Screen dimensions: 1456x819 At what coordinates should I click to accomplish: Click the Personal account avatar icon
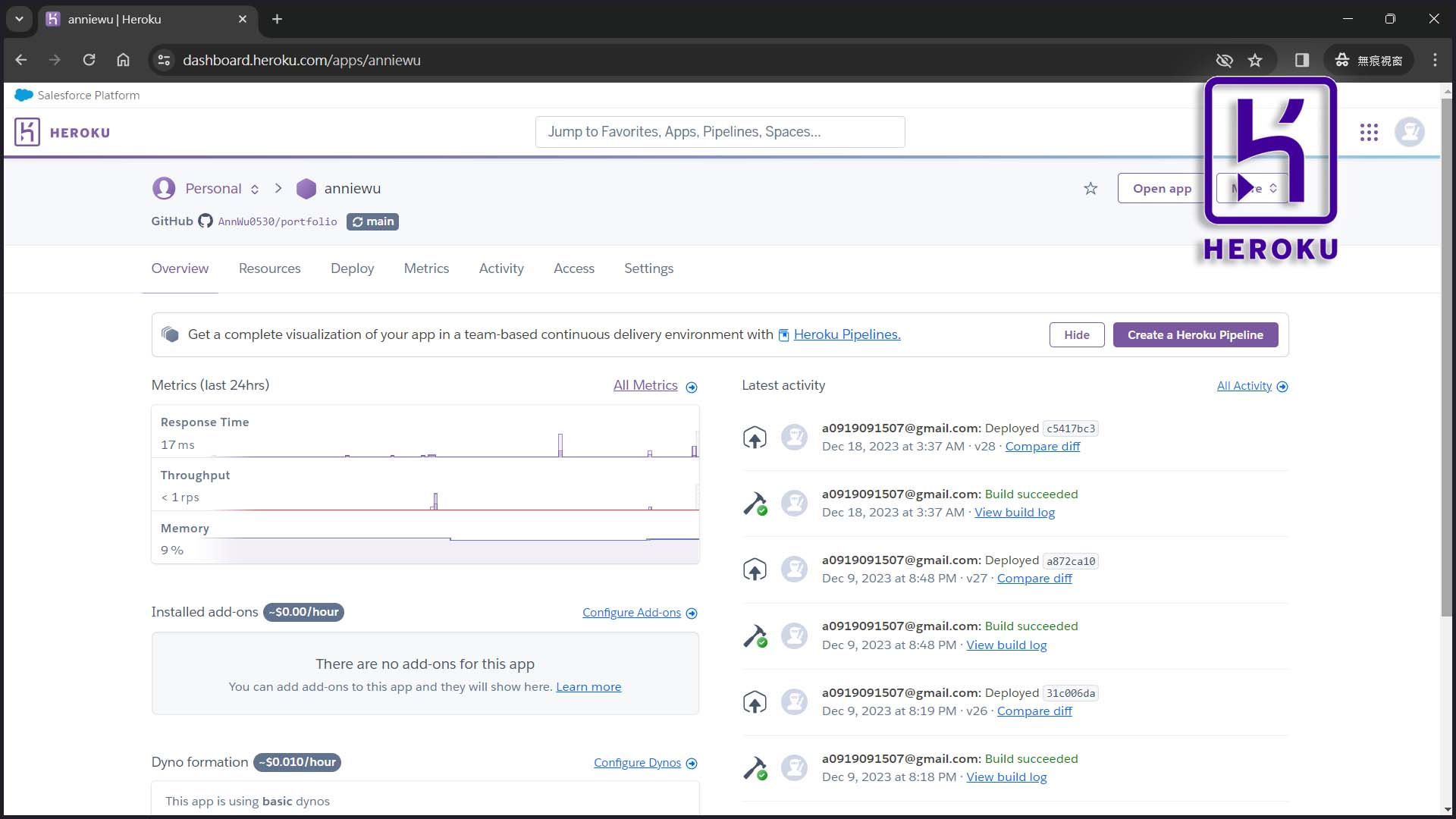coord(164,188)
